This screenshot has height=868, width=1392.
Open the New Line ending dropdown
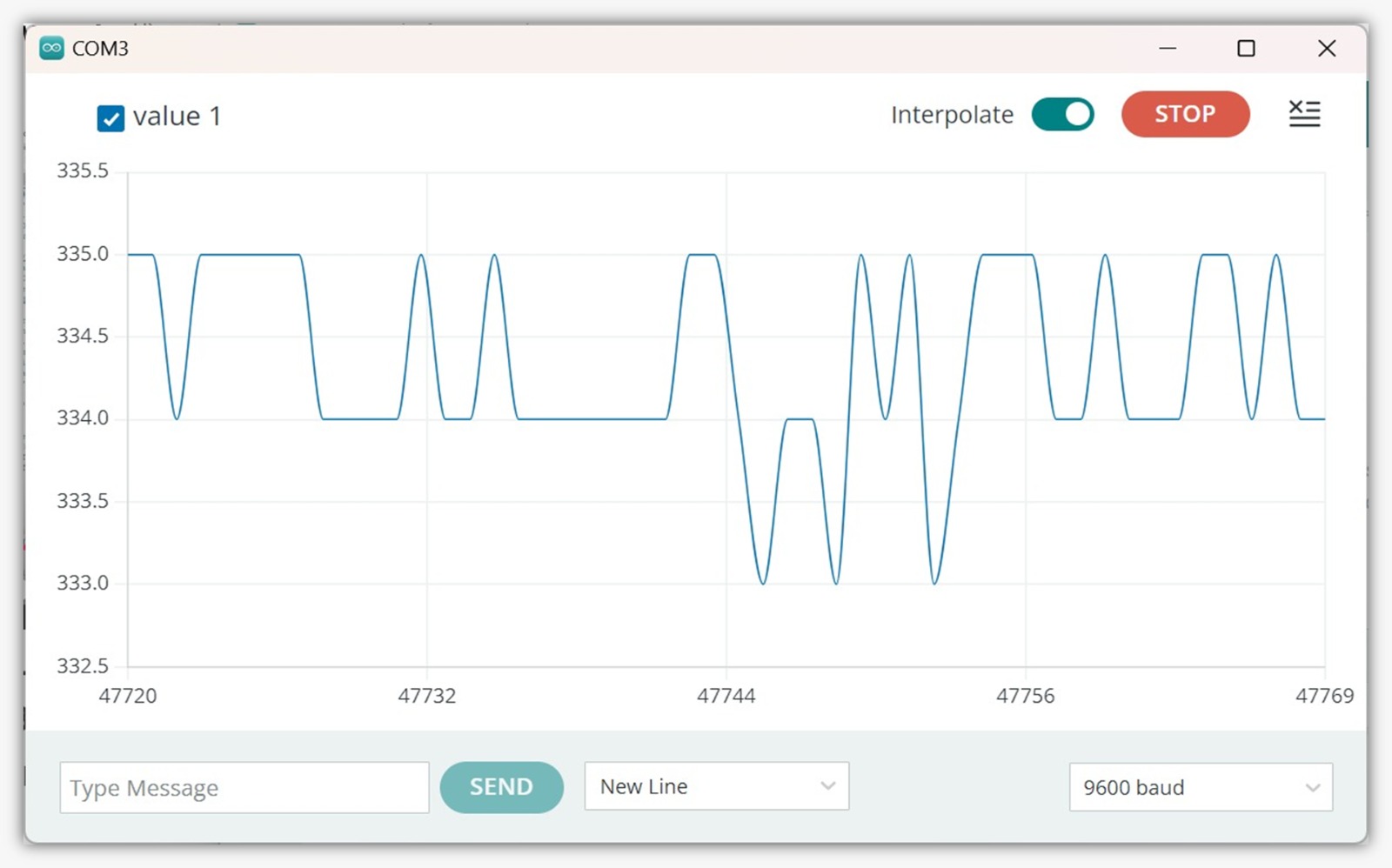(716, 786)
